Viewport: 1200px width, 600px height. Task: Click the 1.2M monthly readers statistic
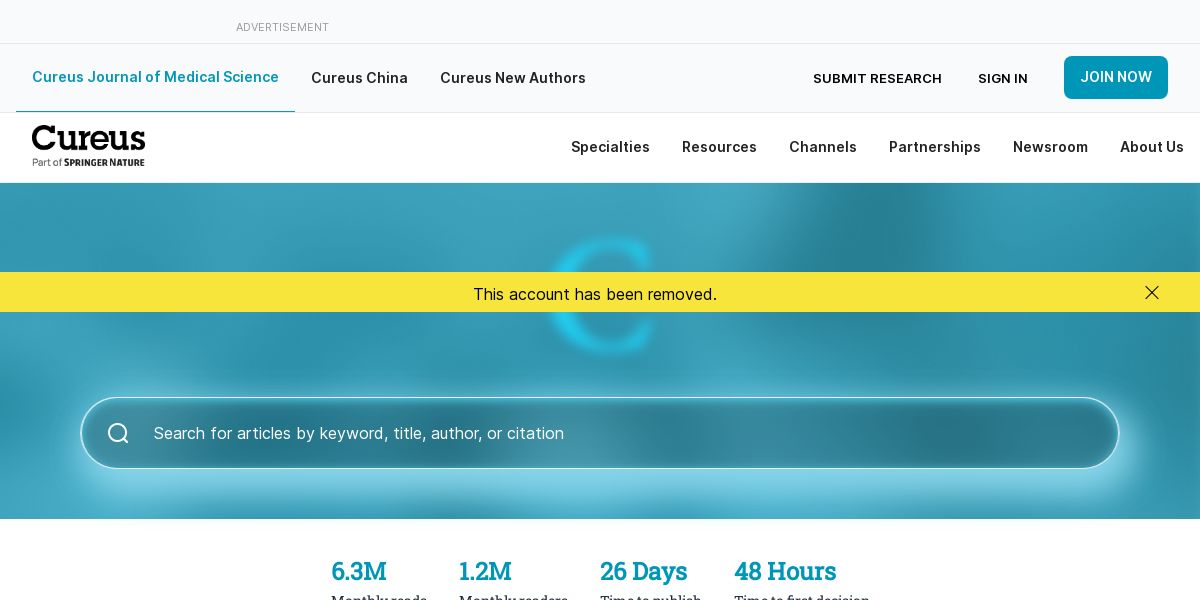513,580
